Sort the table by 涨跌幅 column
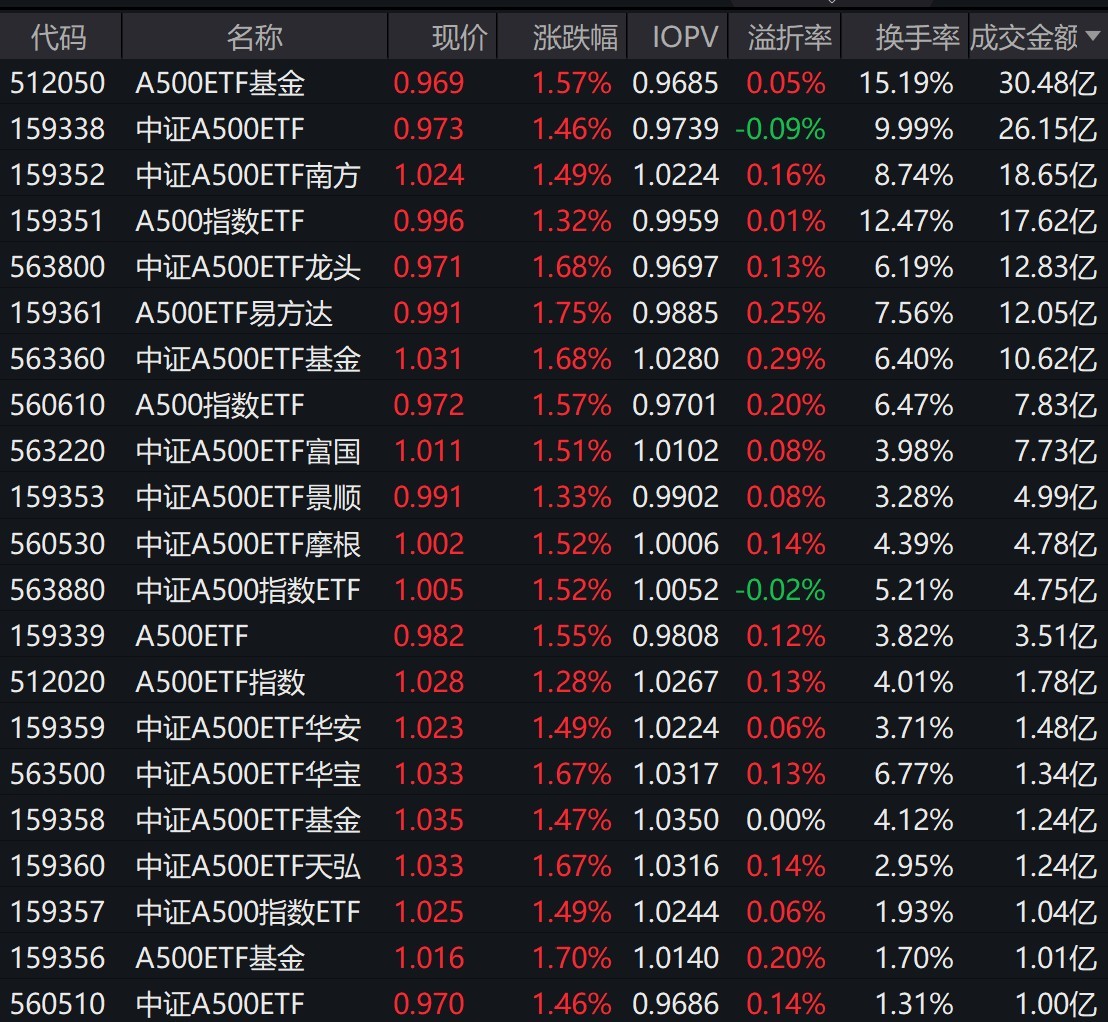This screenshot has width=1108, height=1022. click(574, 38)
